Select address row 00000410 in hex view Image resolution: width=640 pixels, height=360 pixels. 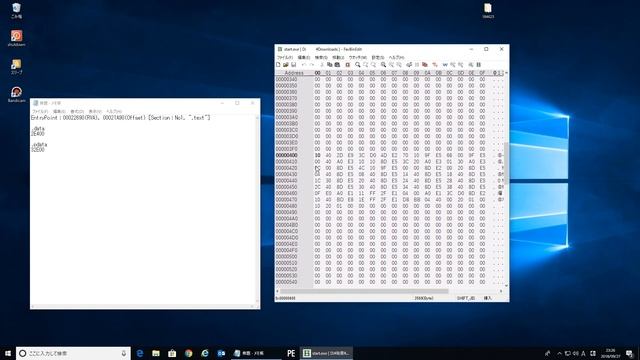[x=286, y=162]
